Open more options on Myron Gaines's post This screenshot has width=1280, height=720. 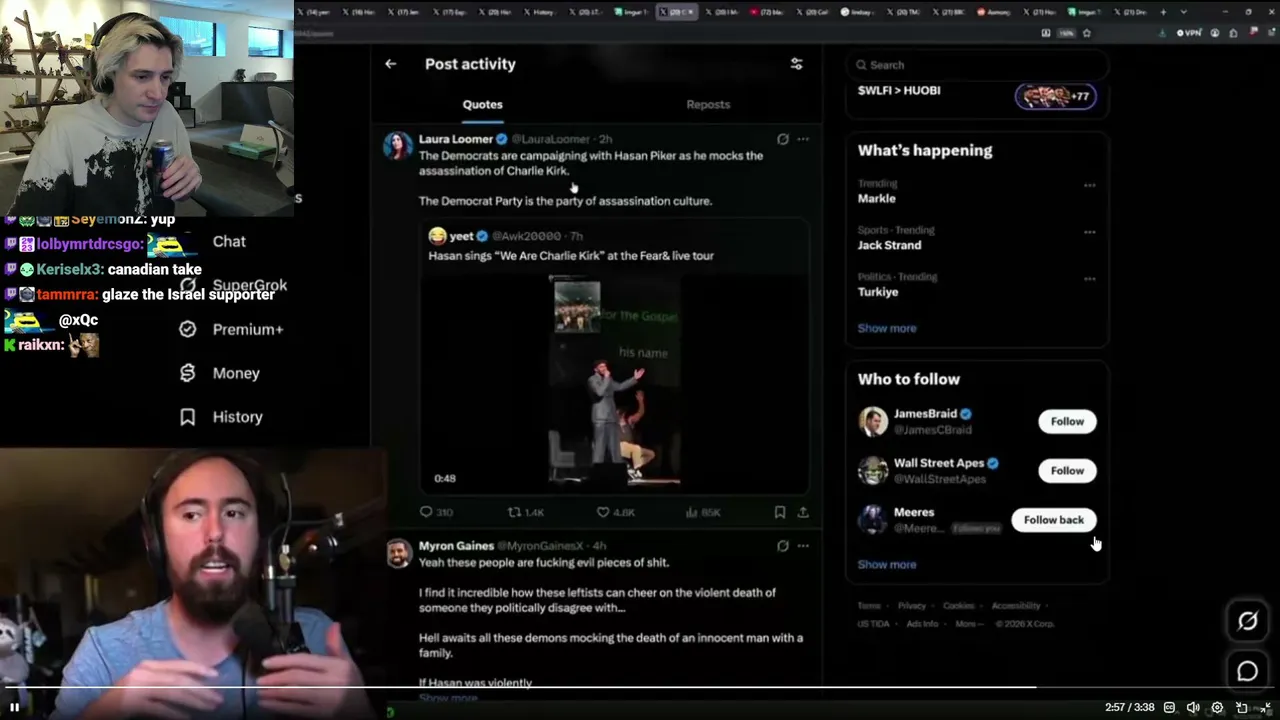(x=803, y=546)
